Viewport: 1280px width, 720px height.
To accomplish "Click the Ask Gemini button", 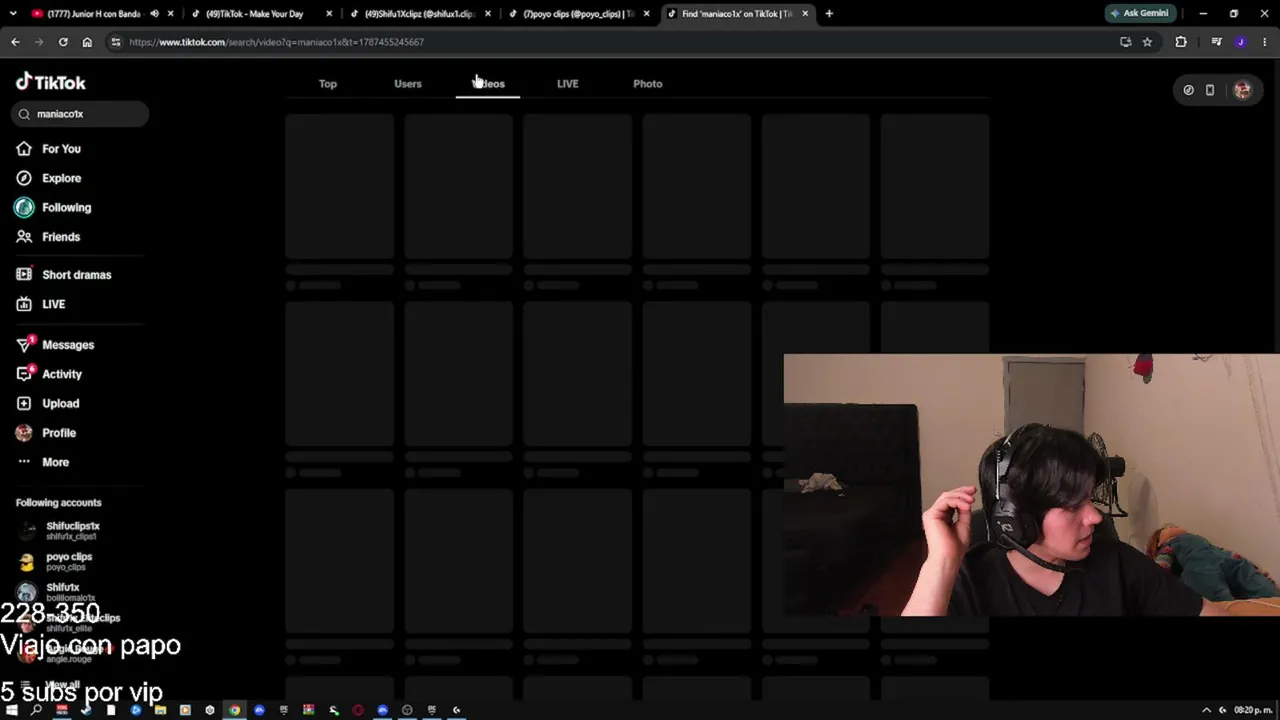I will pos(1139,14).
